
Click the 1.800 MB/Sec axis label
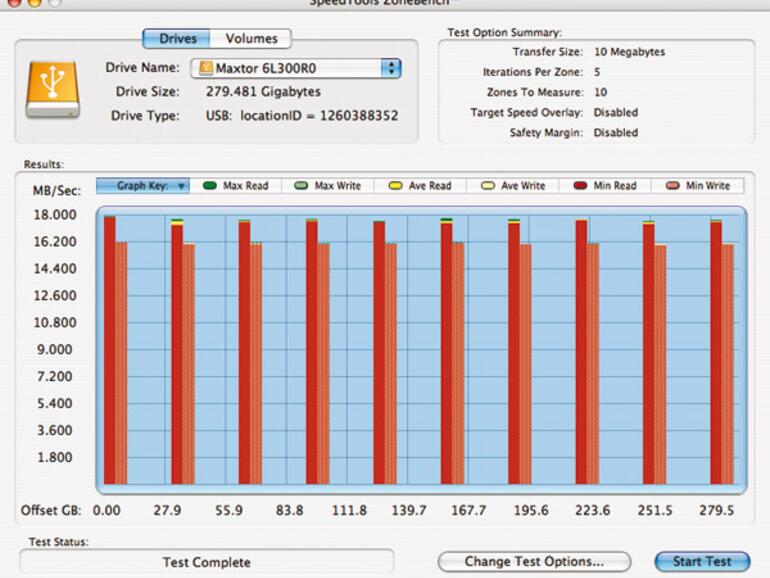tap(55, 457)
